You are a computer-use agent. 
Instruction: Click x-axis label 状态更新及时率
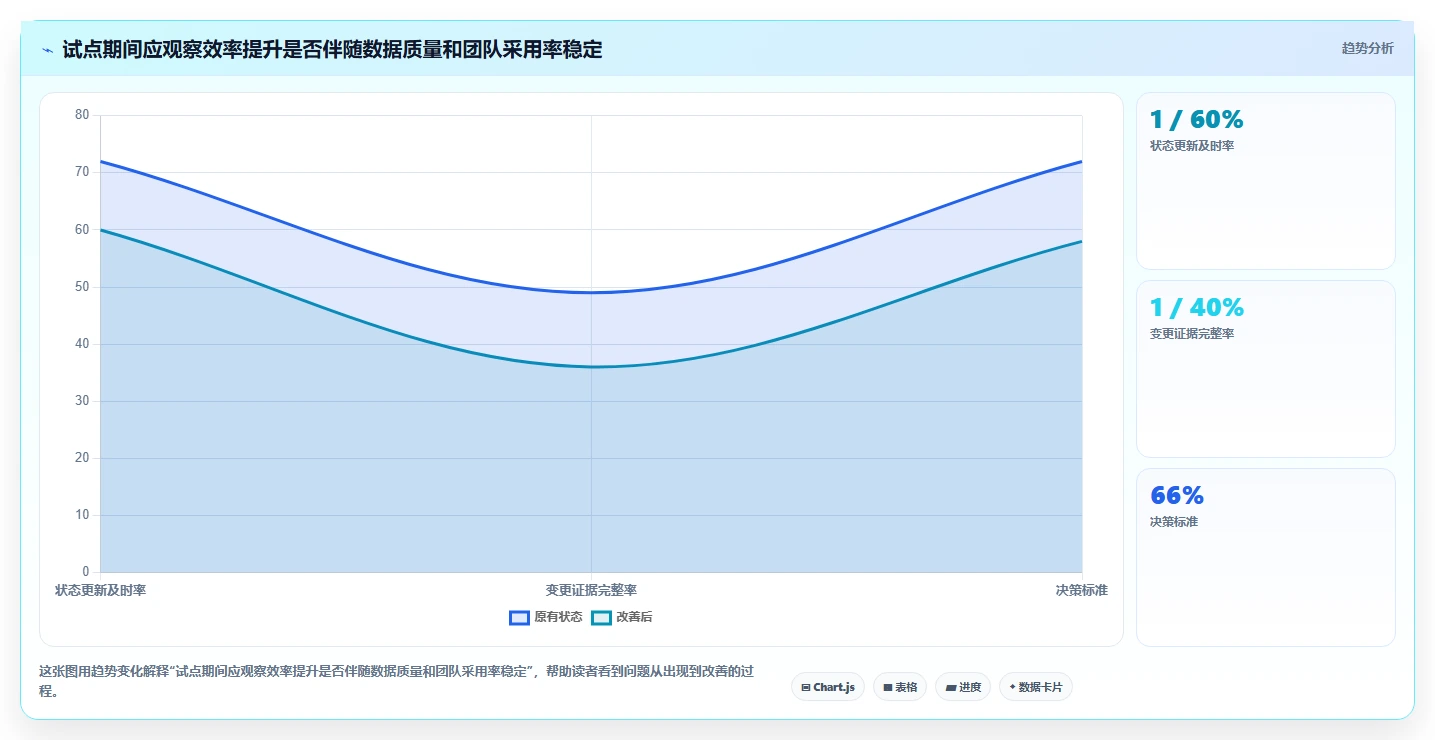tap(100, 590)
